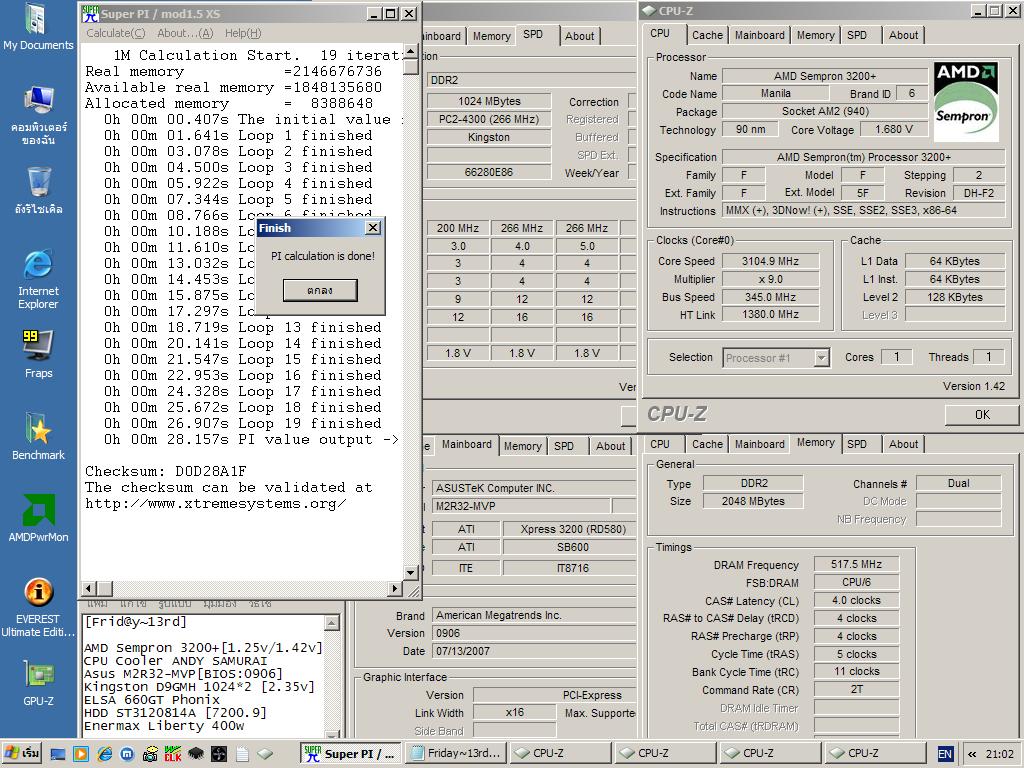The image size is (1024, 768).
Task: Click Super PI vertical scrollbar down arrow
Action: [x=410, y=572]
